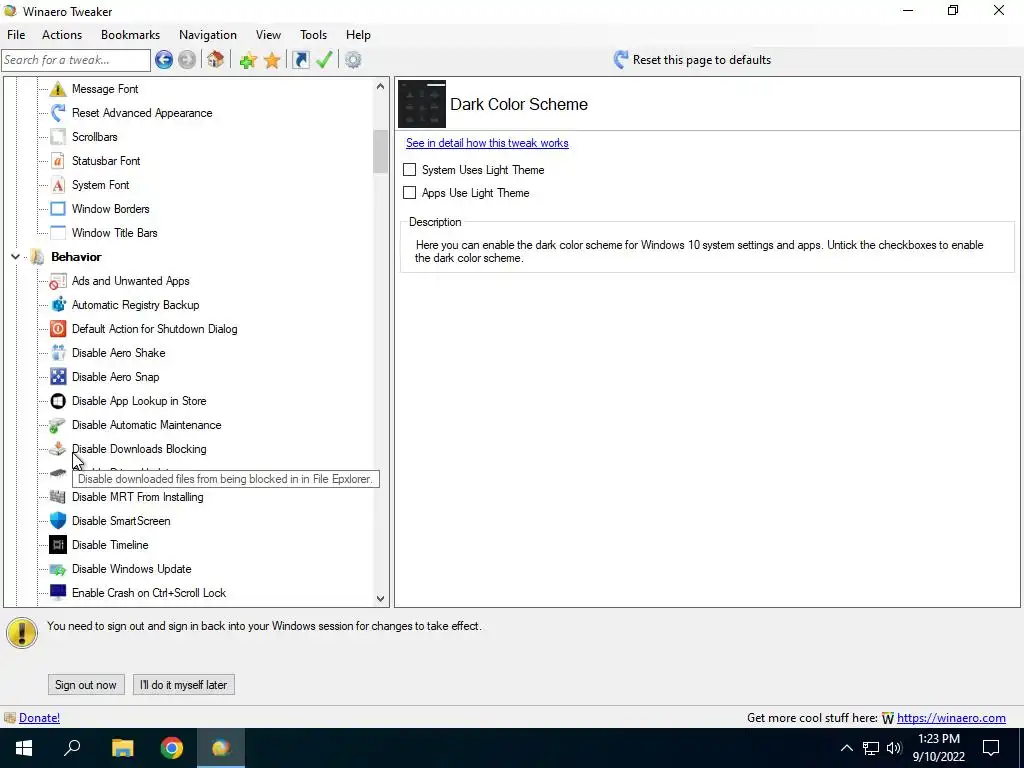Select the Behavior category label
Viewport: 1024px width, 768px height.
(x=76, y=257)
